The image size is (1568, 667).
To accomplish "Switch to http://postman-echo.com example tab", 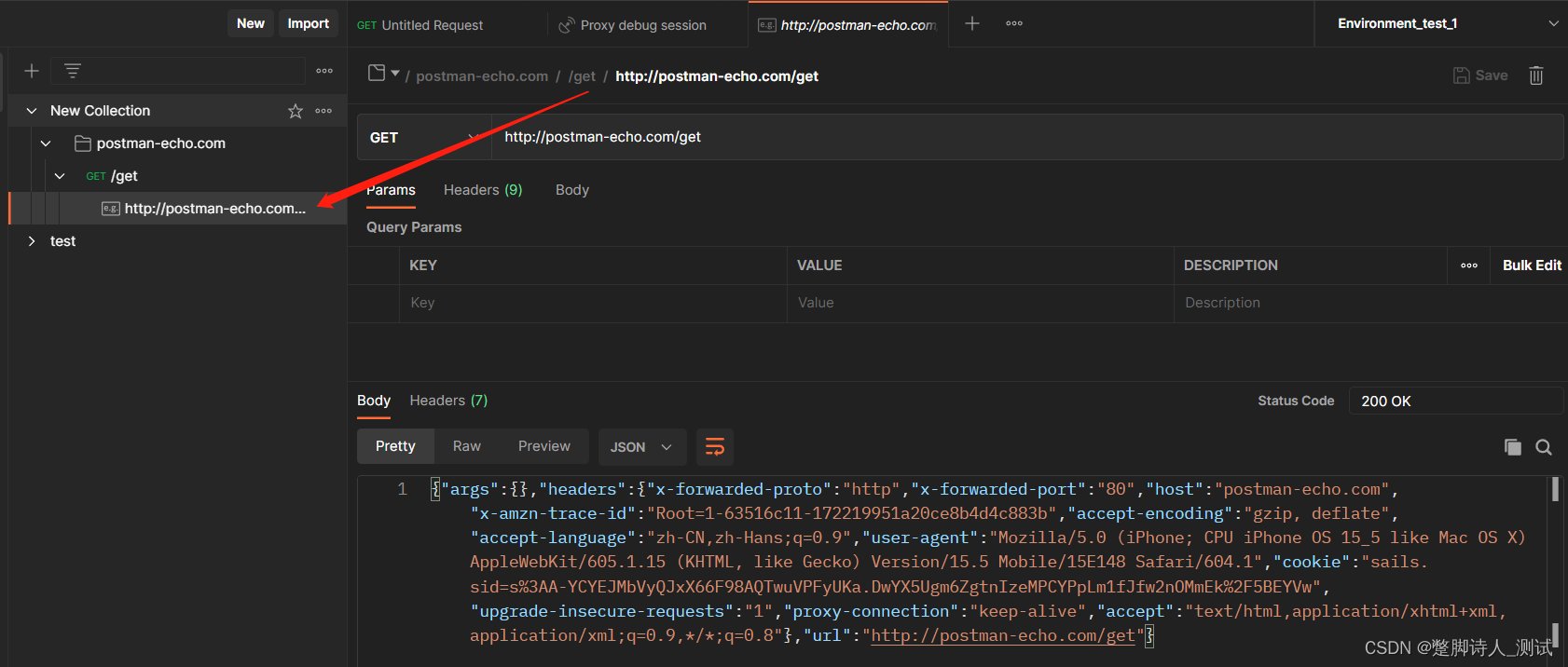I will pos(848,25).
